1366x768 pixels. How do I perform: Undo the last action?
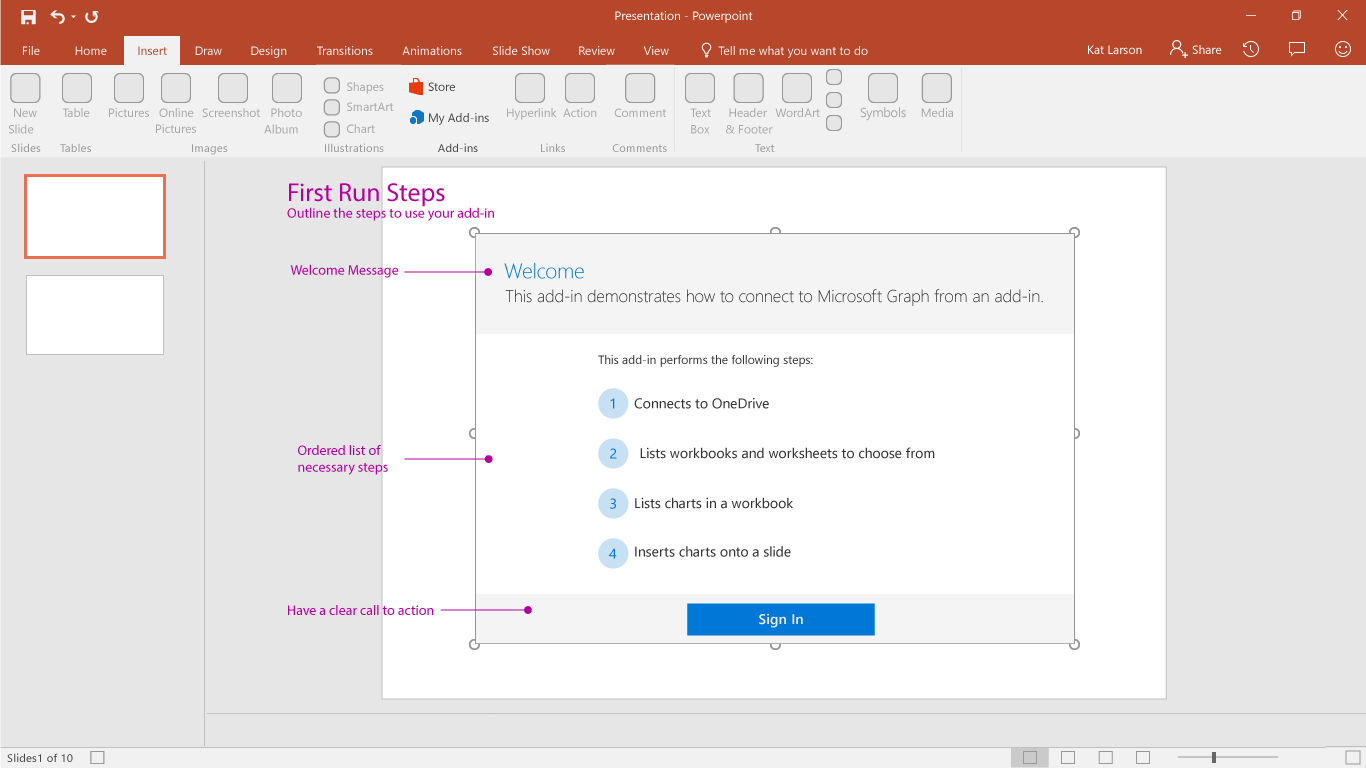(x=57, y=16)
